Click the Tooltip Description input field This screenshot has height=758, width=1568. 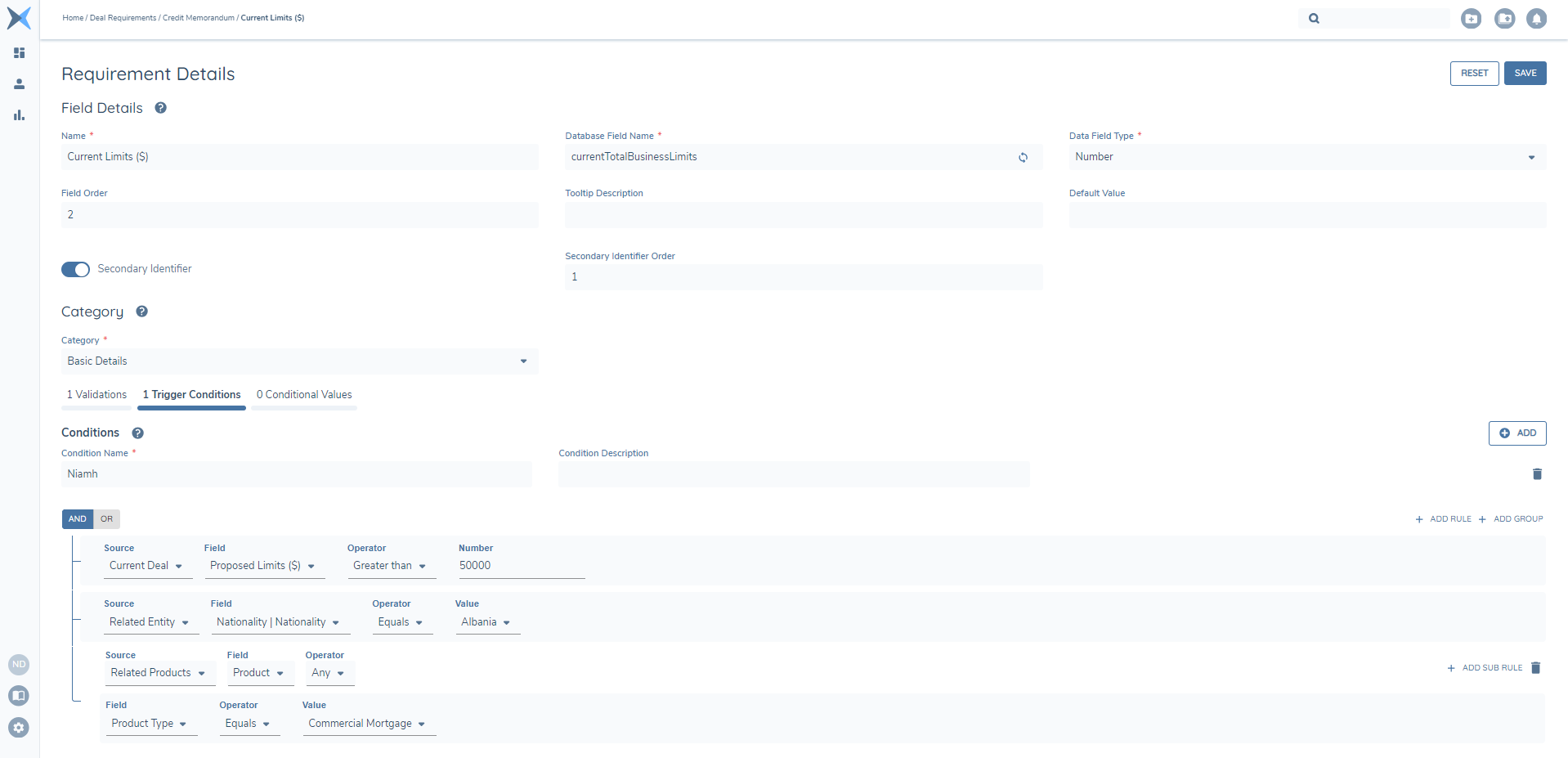[803, 215]
